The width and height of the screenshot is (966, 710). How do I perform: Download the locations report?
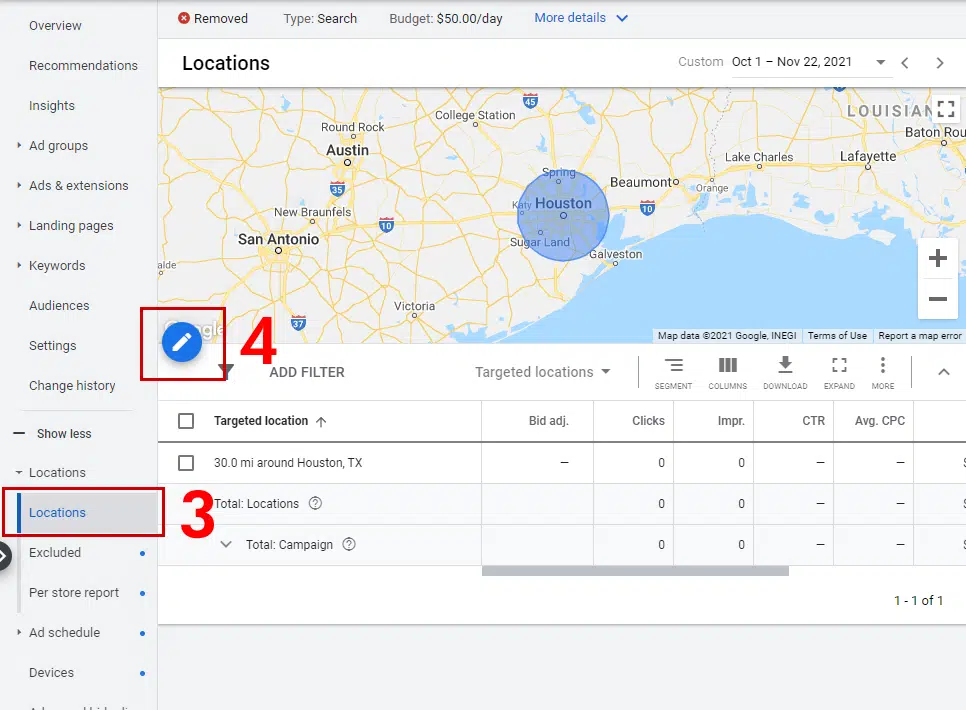785,373
